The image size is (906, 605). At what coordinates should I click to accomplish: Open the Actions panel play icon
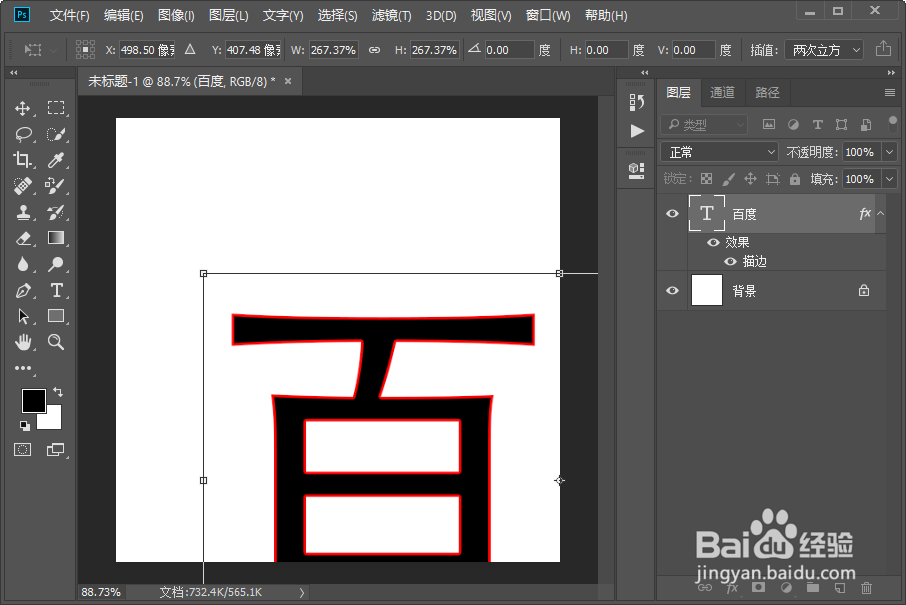click(637, 131)
